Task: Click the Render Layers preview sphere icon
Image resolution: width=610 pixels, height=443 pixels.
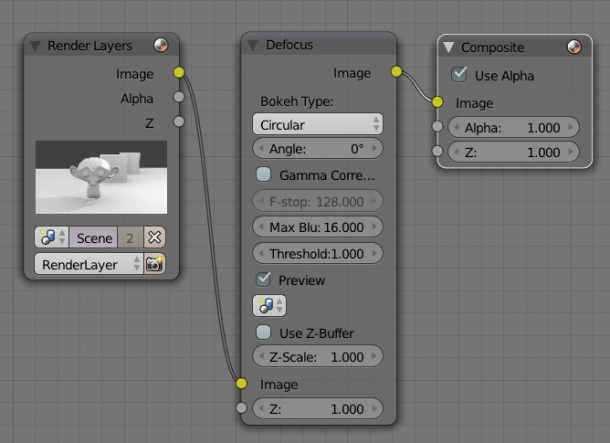Action: 161,46
